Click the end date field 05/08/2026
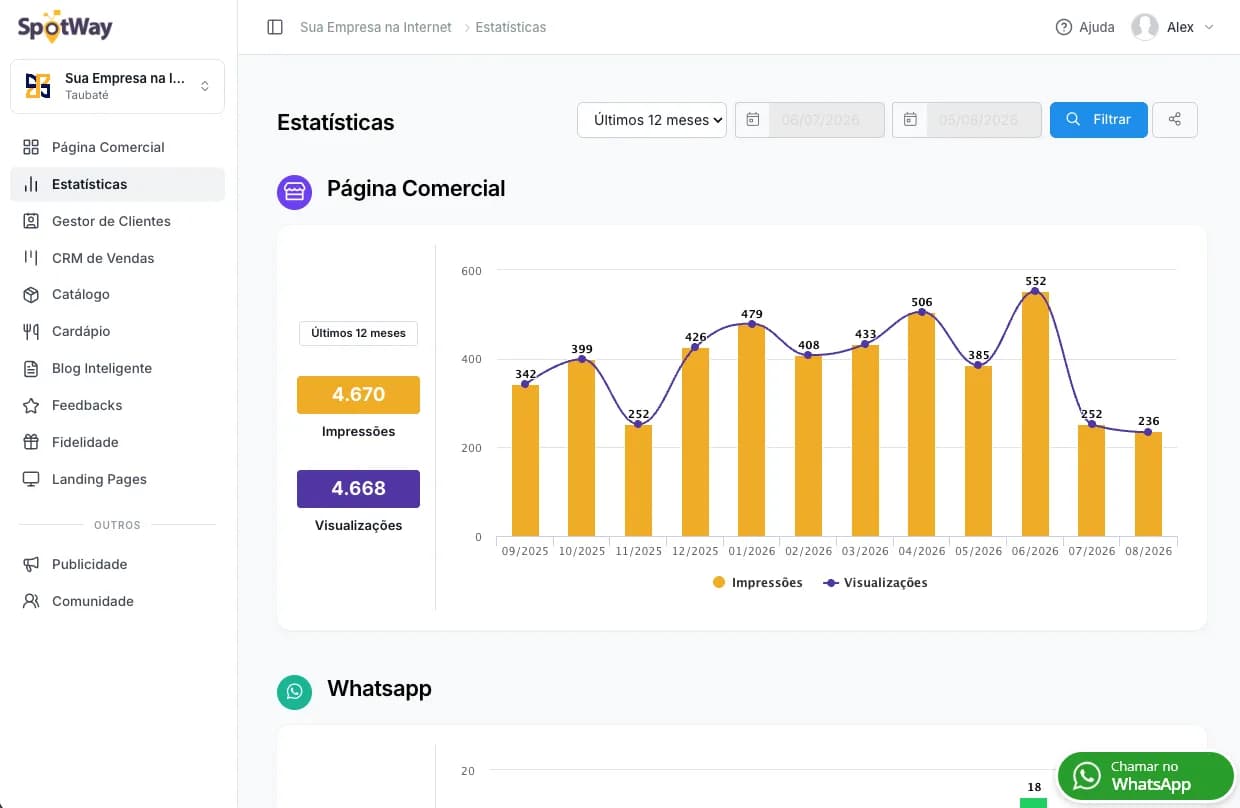The width and height of the screenshot is (1240, 808). tap(983, 120)
